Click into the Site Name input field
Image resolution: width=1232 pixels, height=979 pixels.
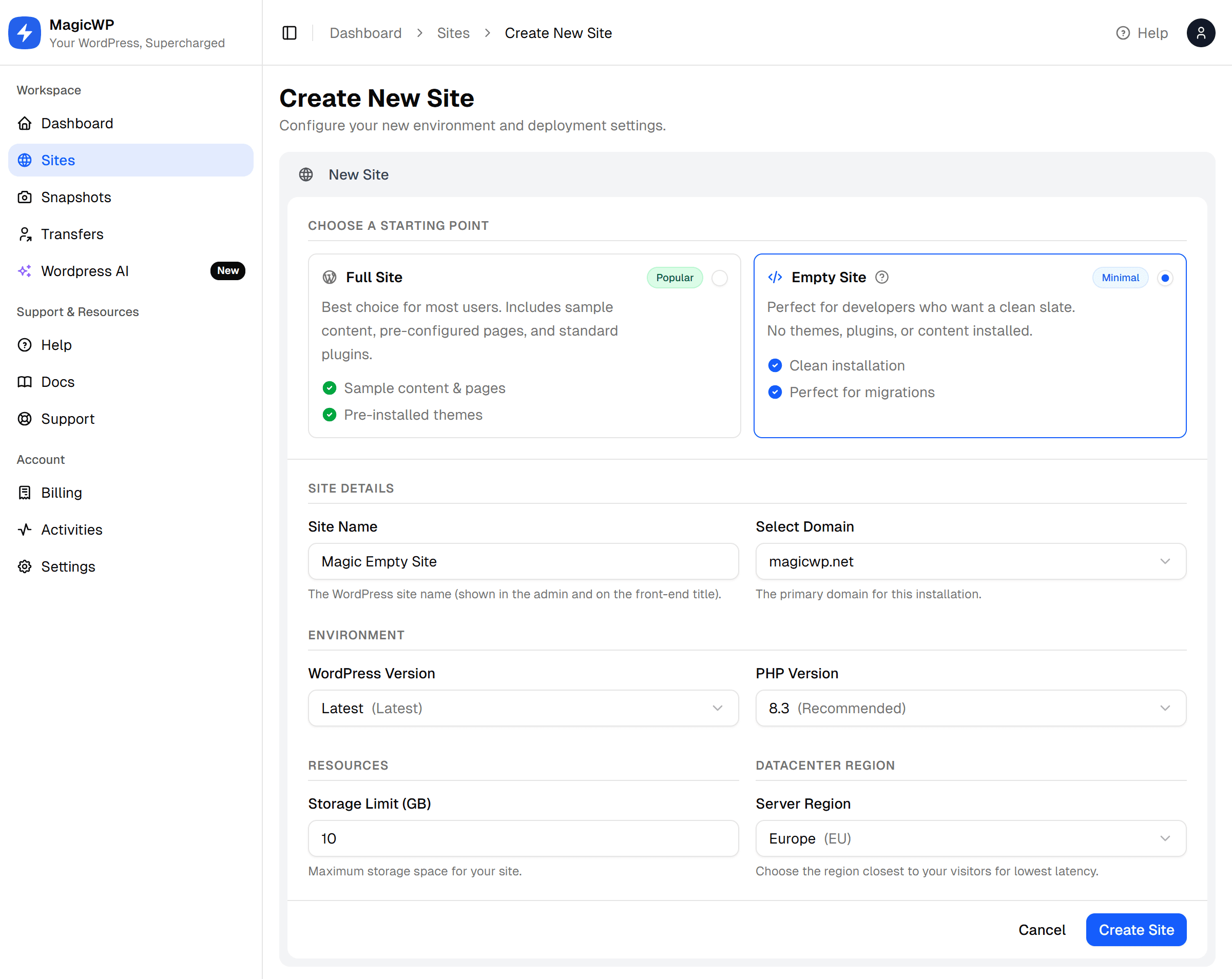(523, 561)
